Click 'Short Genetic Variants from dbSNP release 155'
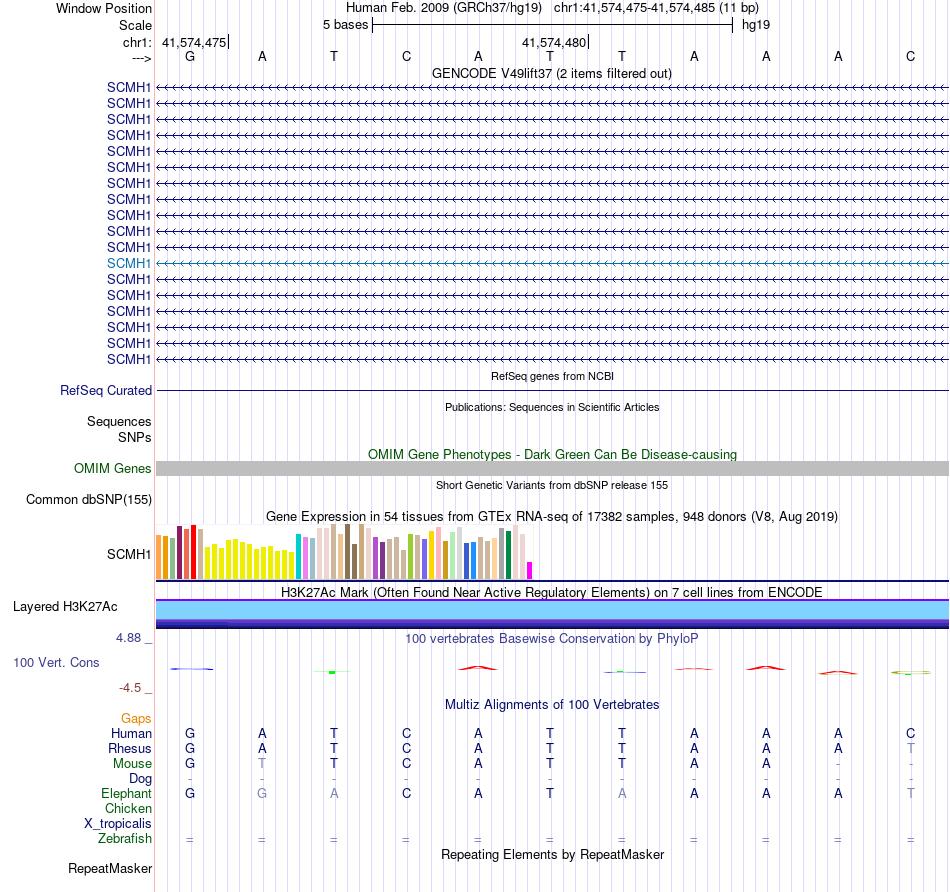The height and width of the screenshot is (892, 950). tap(552, 485)
